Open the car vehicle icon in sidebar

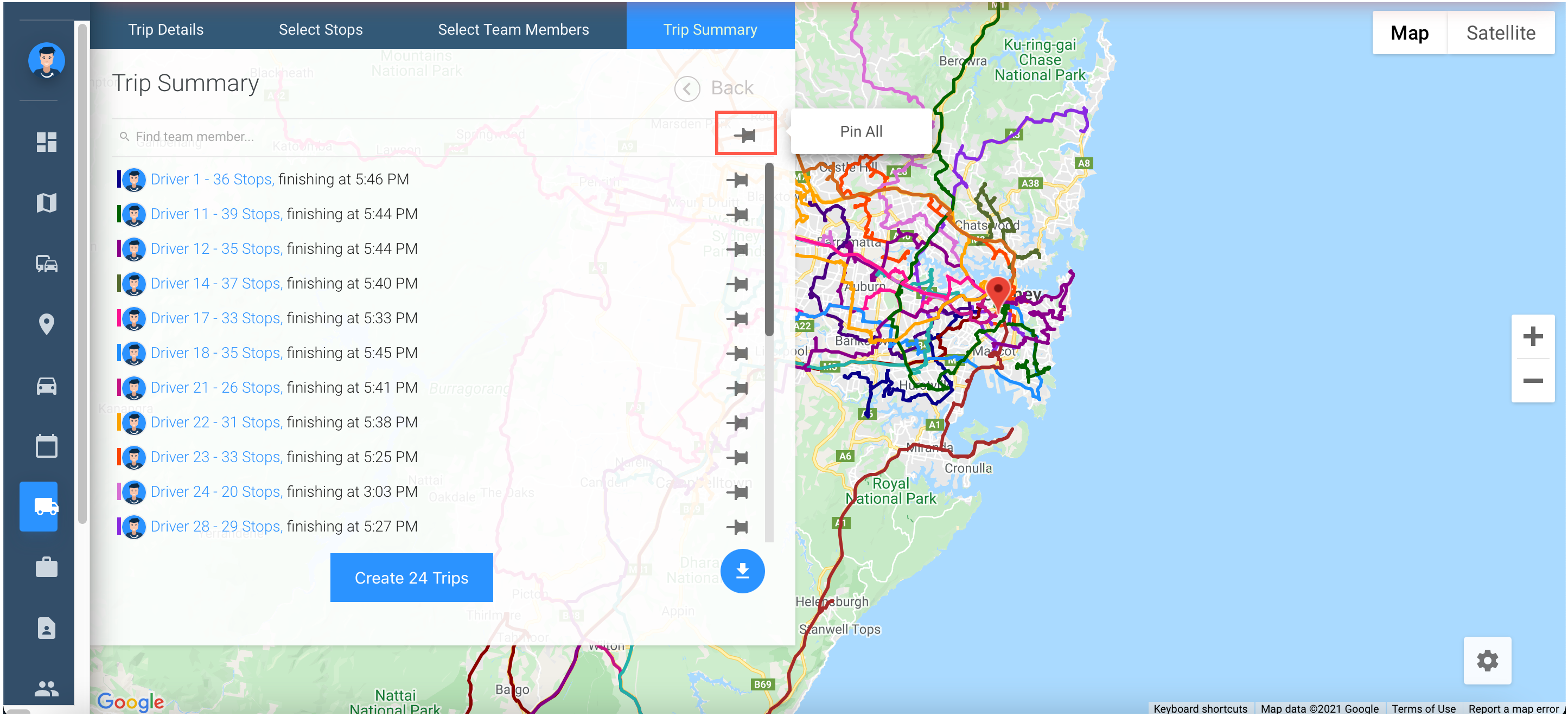(x=46, y=386)
